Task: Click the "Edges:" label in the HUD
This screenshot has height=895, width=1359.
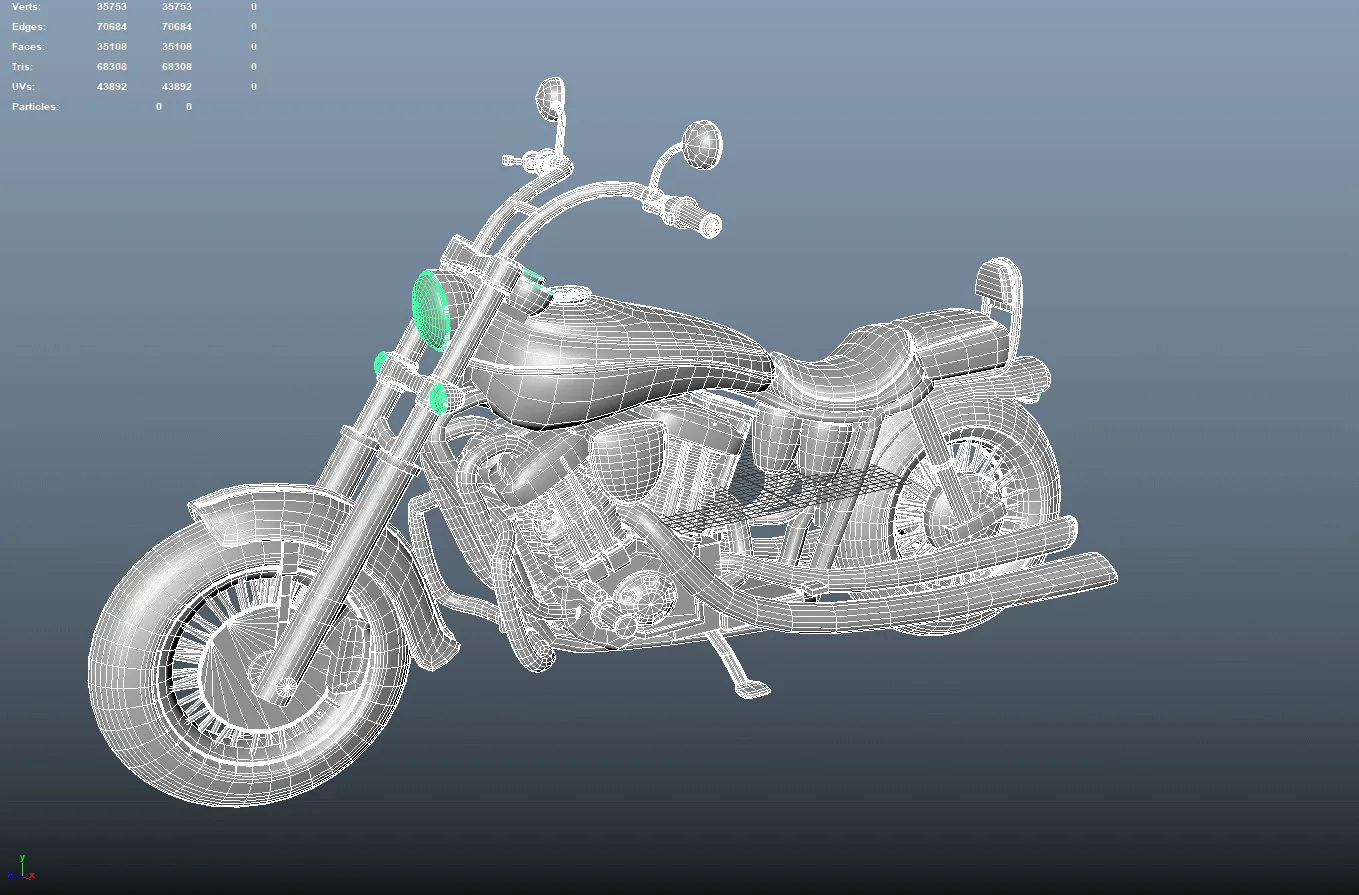Action: point(28,27)
